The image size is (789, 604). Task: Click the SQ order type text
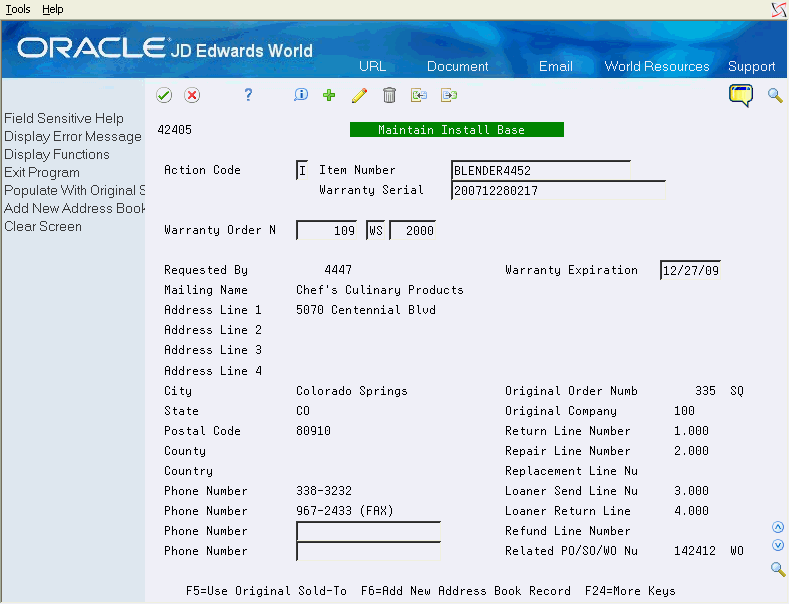(x=737, y=391)
